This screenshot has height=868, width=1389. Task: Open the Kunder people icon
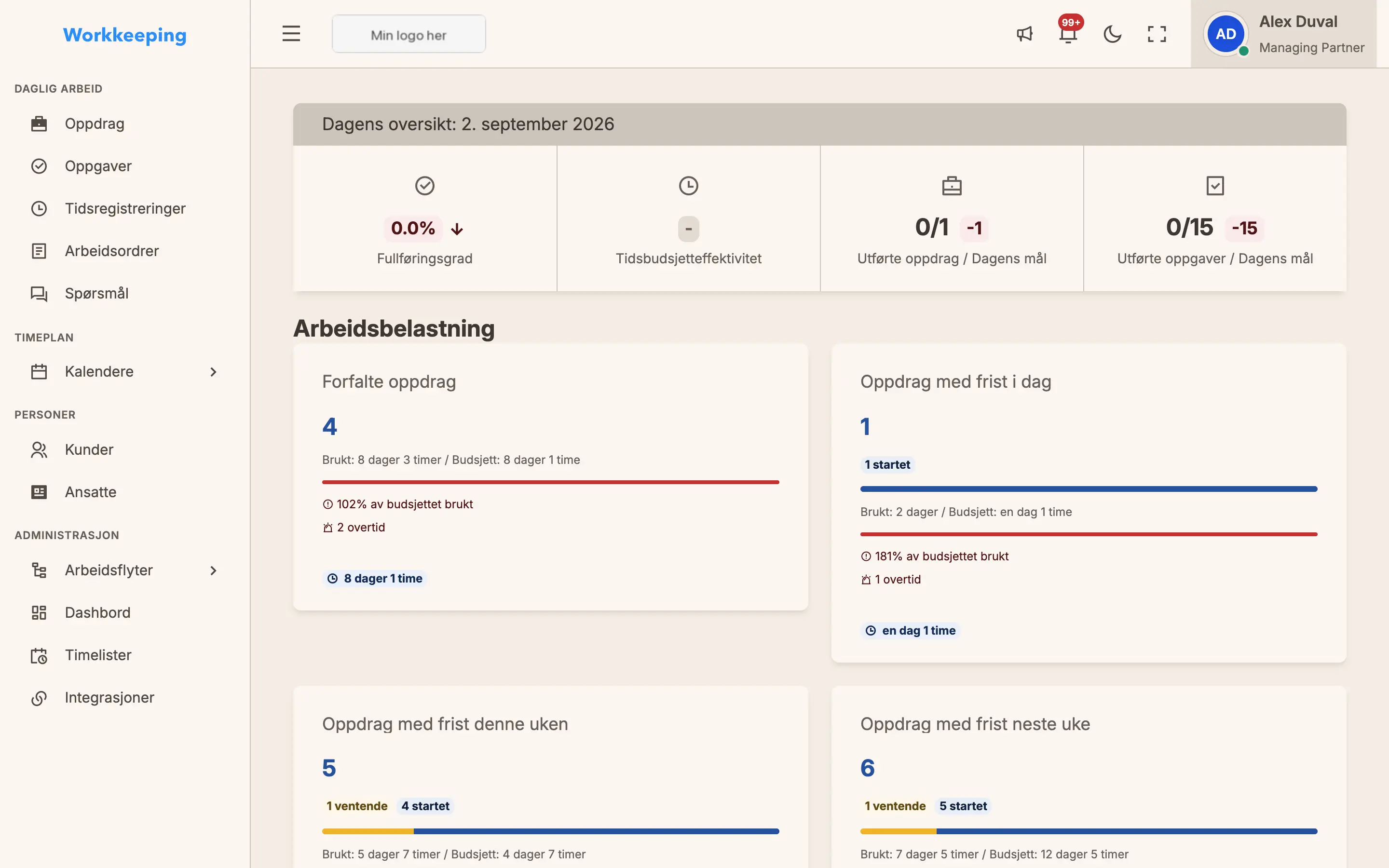[x=39, y=449]
